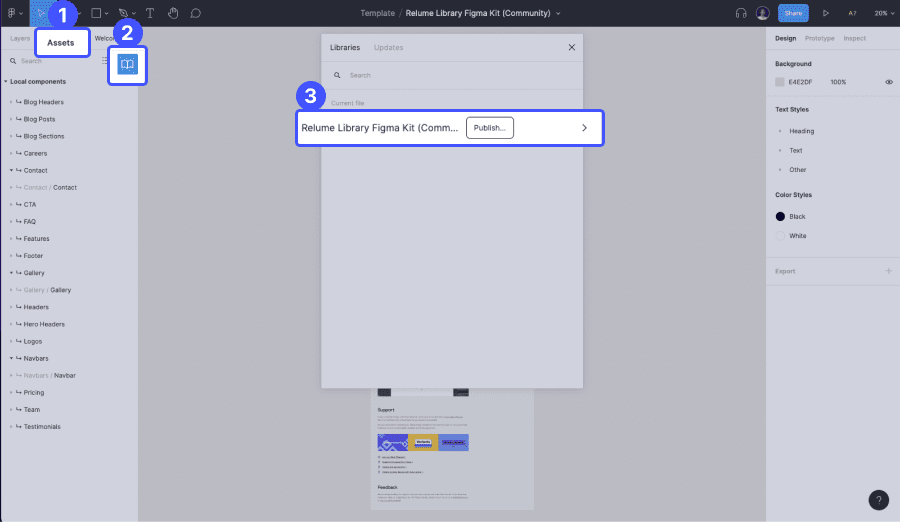
Task: Expand the Heading text styles group
Action: point(780,131)
